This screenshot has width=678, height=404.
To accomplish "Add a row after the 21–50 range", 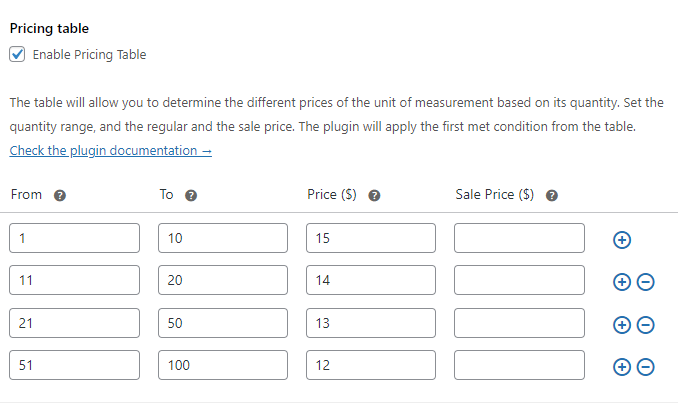I will pos(621,325).
